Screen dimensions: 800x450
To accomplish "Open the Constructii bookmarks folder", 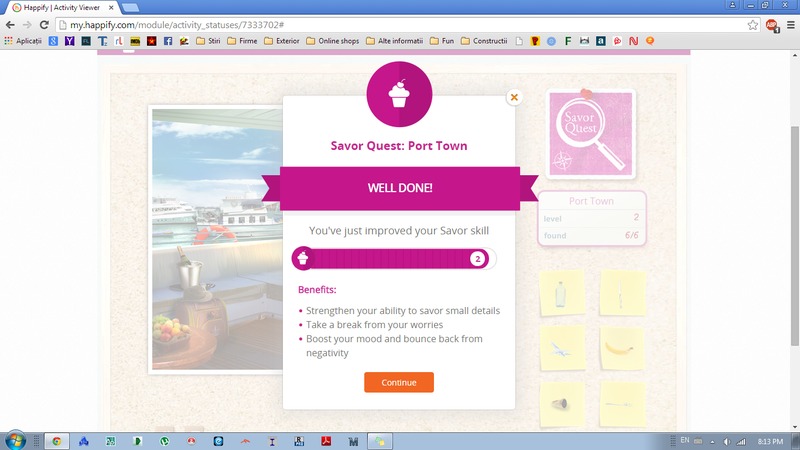I will (484, 41).
